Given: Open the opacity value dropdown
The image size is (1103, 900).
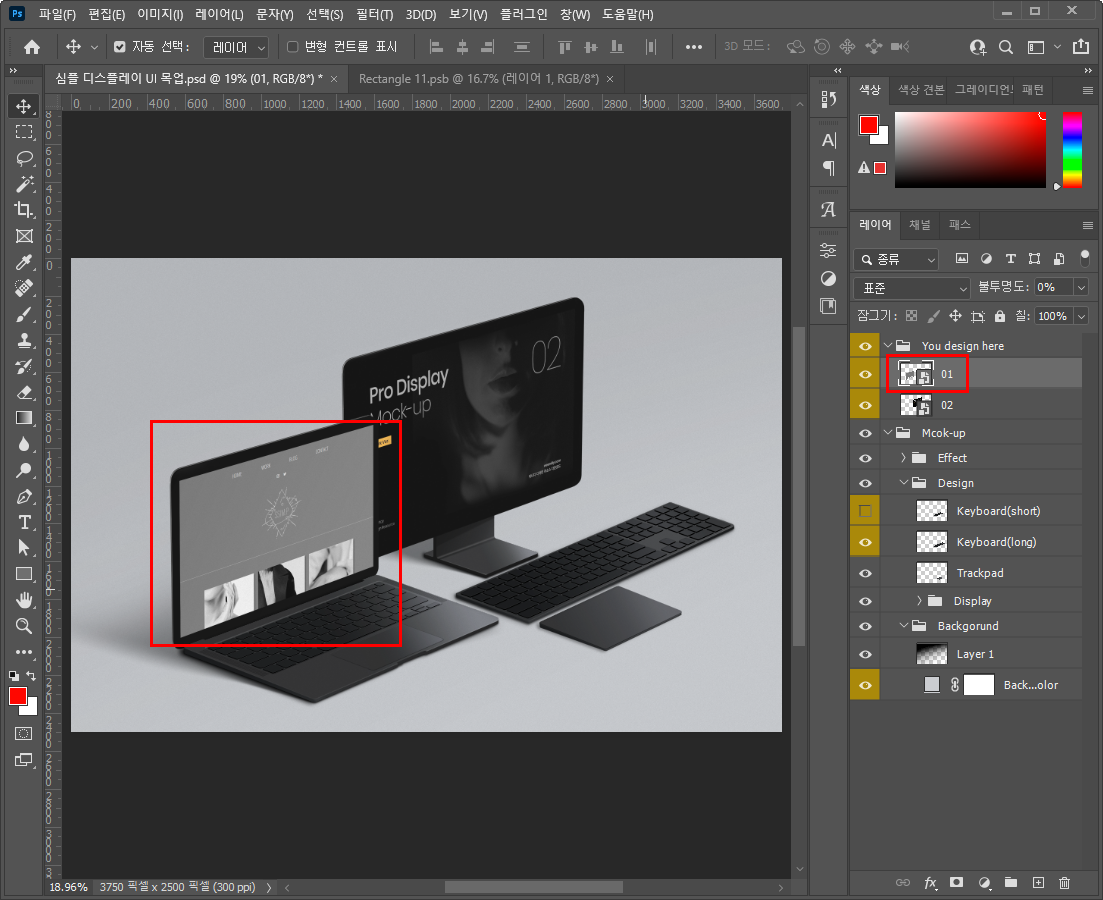Looking at the screenshot, I should click(x=1081, y=287).
